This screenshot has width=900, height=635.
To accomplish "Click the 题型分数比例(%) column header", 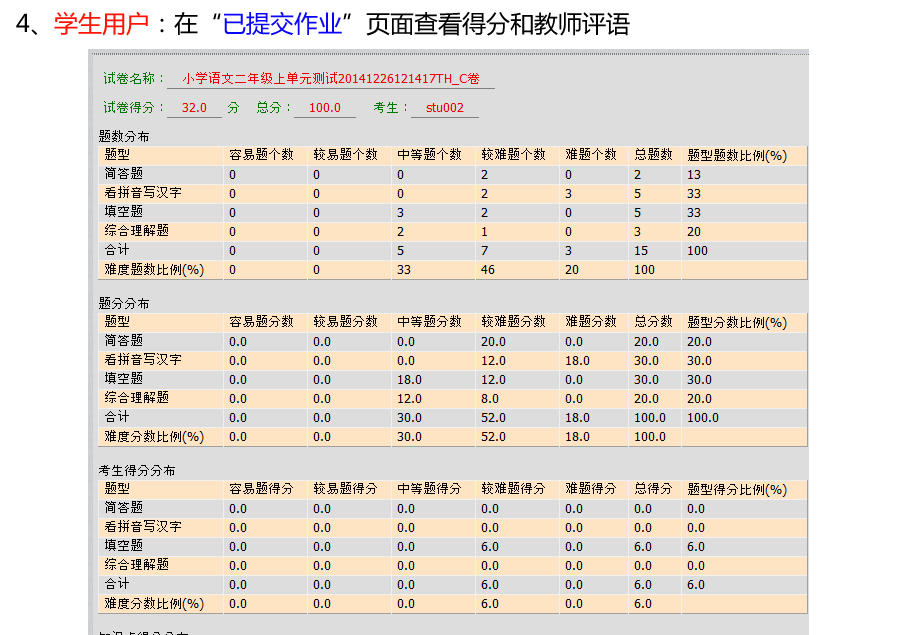I will [x=737, y=322].
